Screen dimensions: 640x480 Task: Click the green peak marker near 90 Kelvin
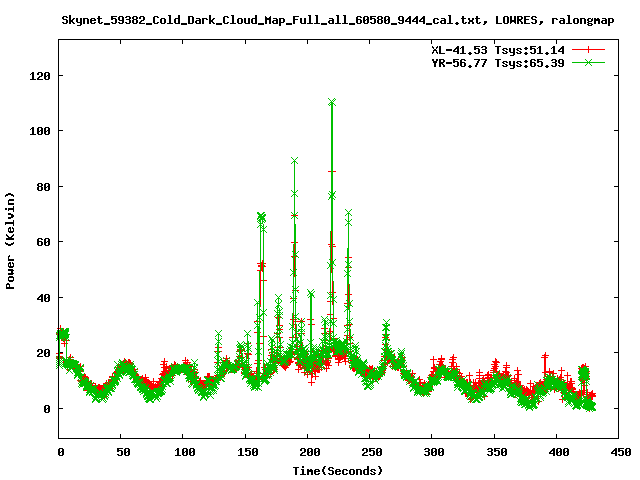(x=294, y=161)
